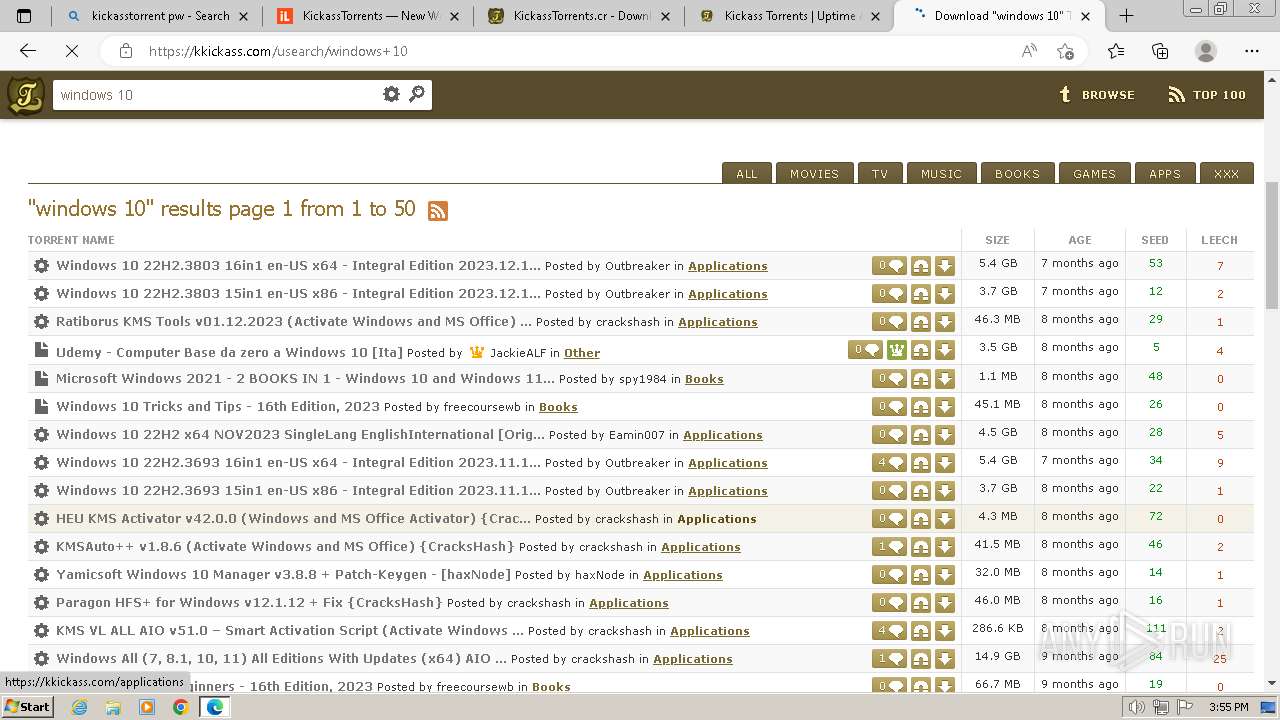Comments icon for Windows 10 22H2 x64 NOV2023 row
The width and height of the screenshot is (1280, 720).
click(890, 434)
